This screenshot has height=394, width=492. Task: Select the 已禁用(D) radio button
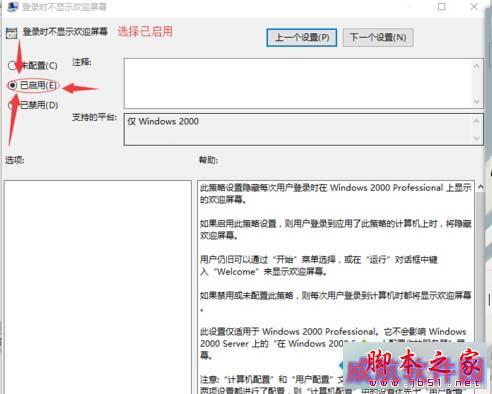point(12,105)
